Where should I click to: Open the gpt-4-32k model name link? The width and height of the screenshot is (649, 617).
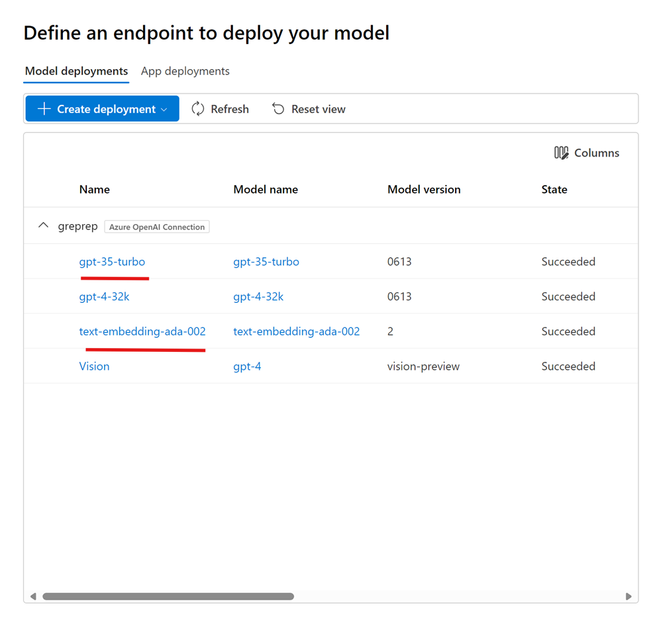click(x=258, y=297)
